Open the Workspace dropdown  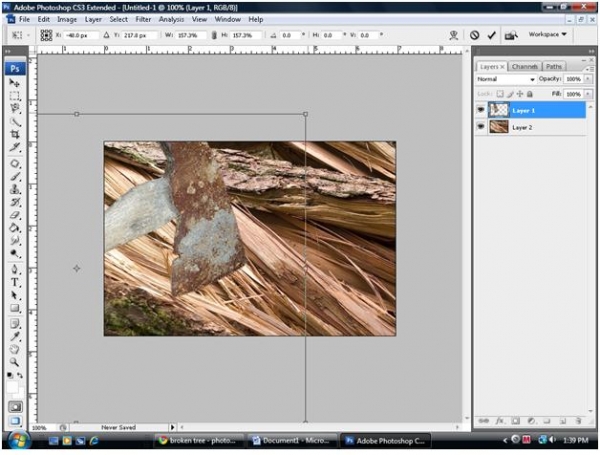tap(548, 34)
